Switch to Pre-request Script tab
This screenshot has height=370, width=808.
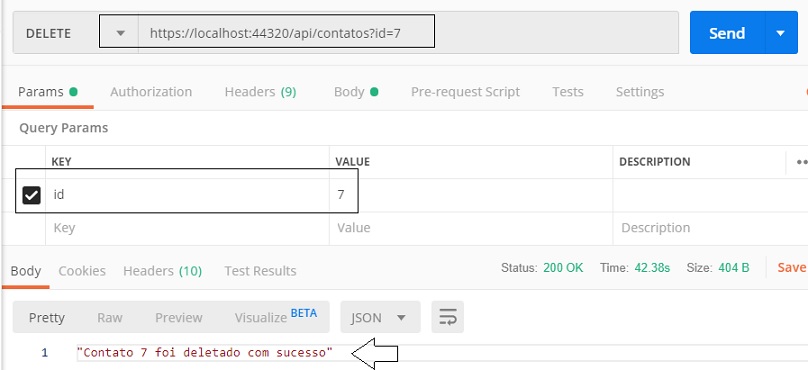tap(465, 92)
